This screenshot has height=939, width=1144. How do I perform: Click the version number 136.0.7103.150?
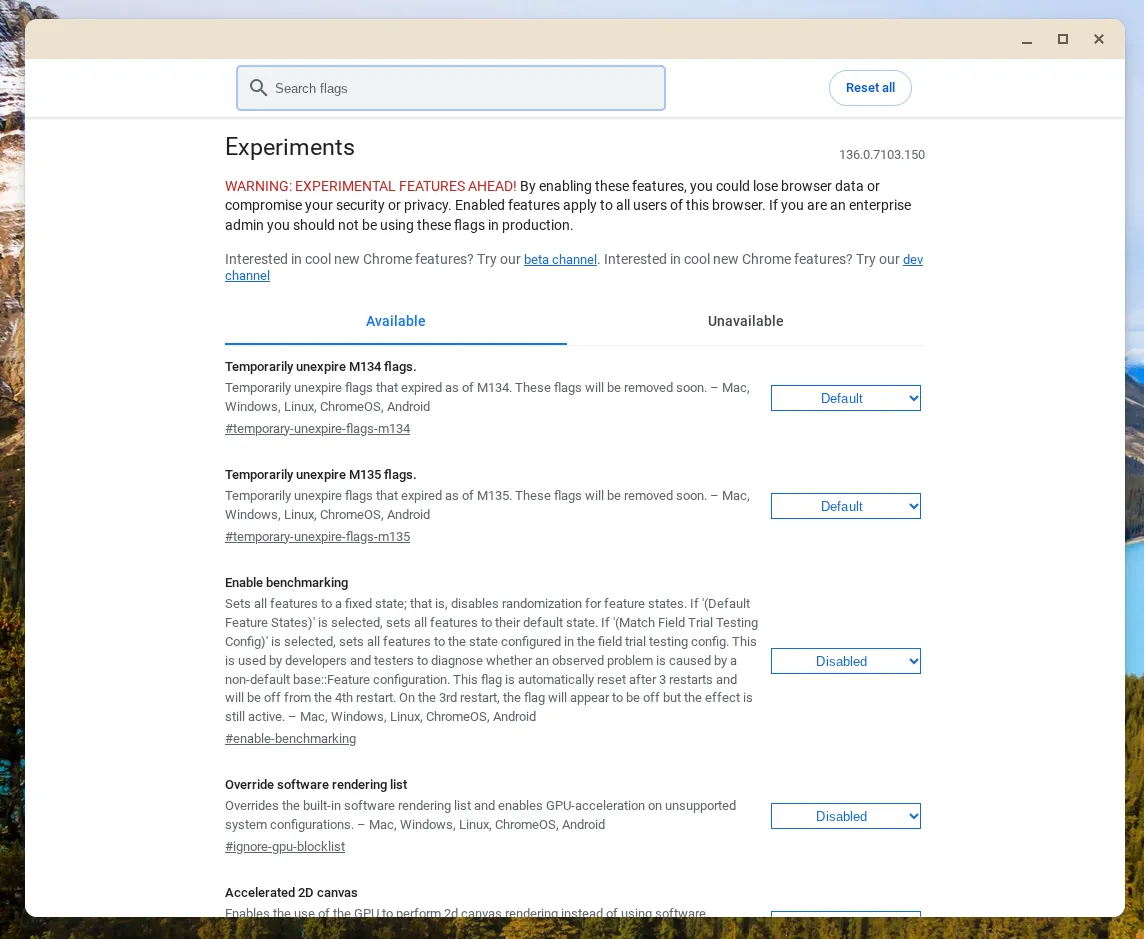tap(881, 155)
